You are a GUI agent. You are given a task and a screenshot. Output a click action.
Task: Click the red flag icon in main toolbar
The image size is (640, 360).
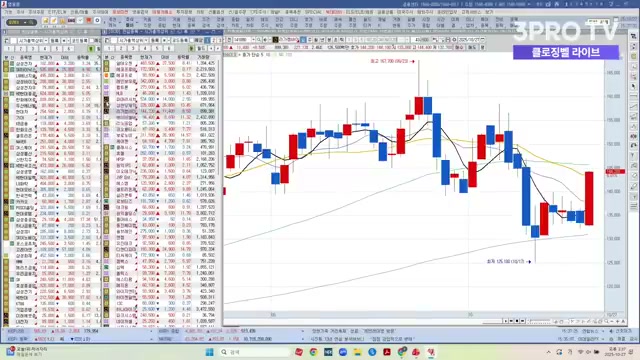pos(89,20)
